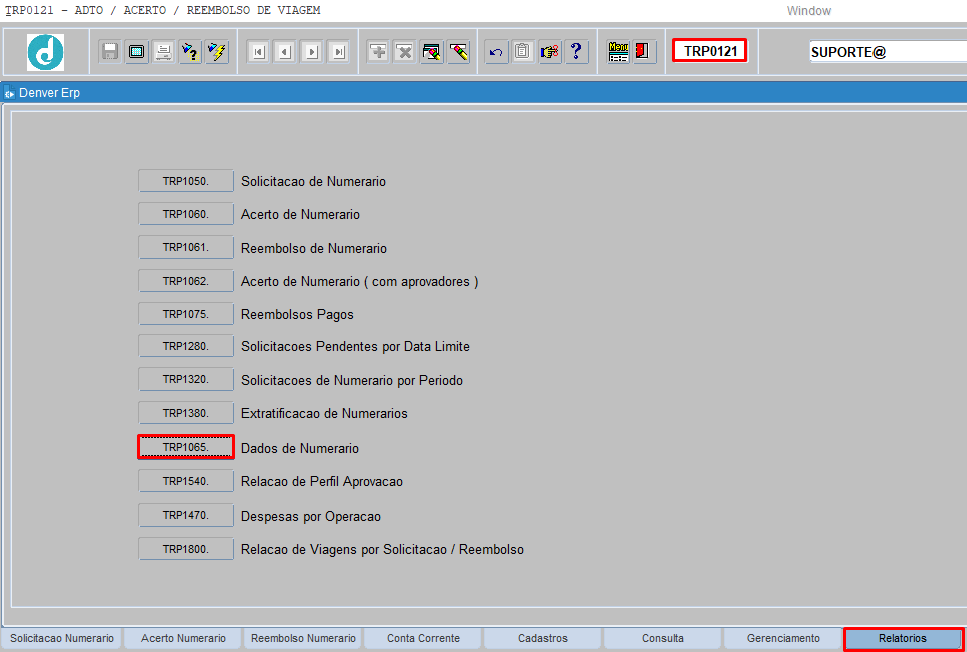This screenshot has width=967, height=652.
Task: Click the Save diskette icon in toolbar
Action: tap(110, 52)
